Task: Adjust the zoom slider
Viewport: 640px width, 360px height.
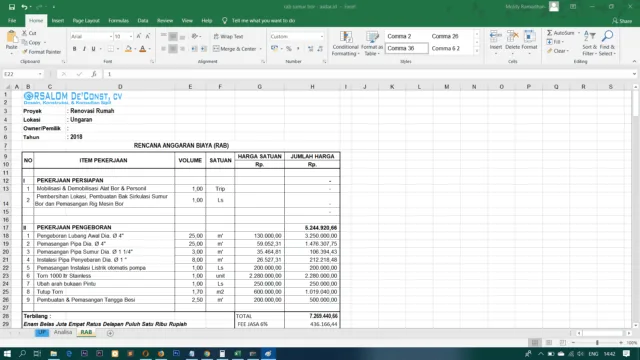Action: [x=597, y=342]
